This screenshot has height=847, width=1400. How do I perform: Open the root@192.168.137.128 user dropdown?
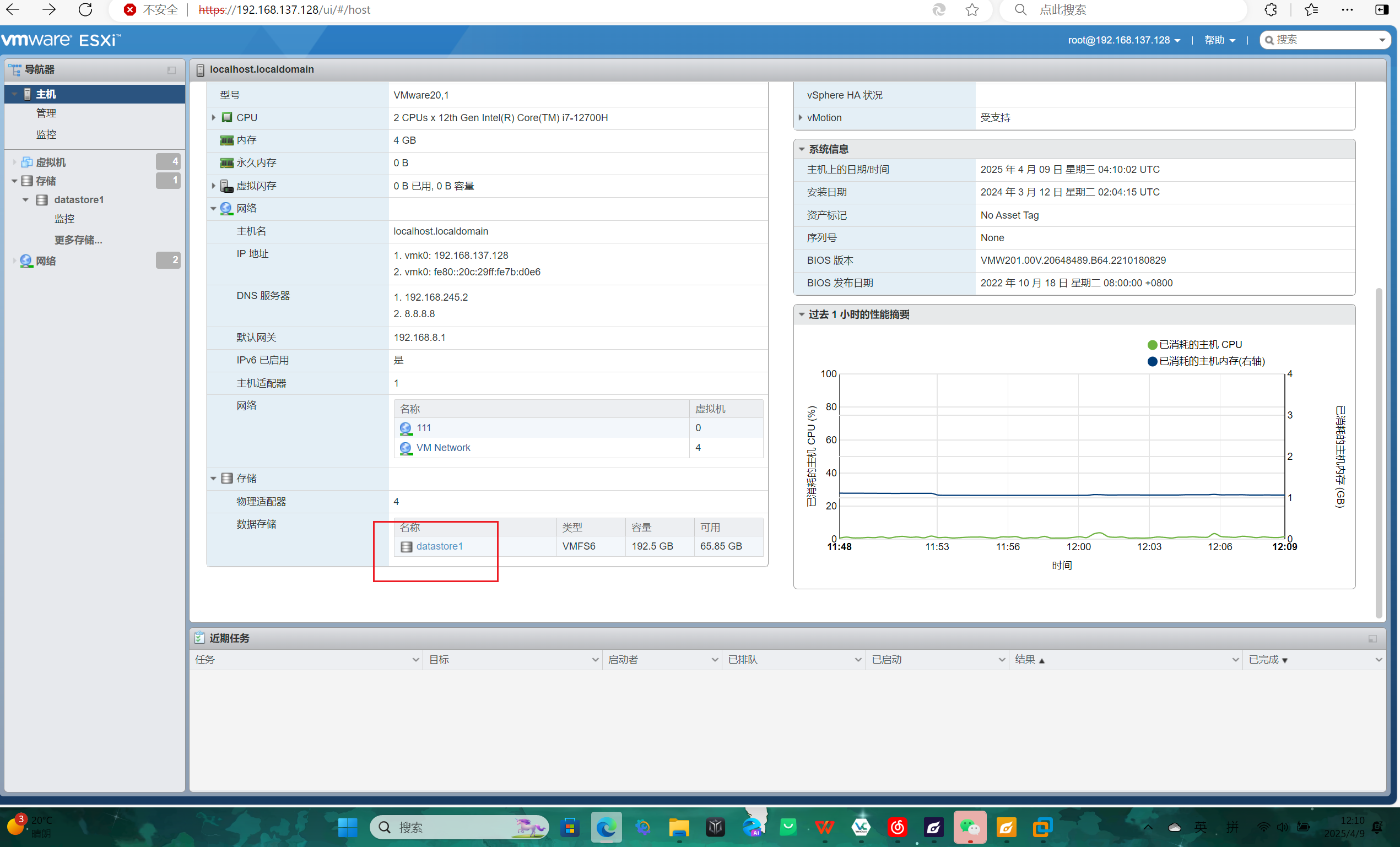pyautogui.click(x=1123, y=40)
